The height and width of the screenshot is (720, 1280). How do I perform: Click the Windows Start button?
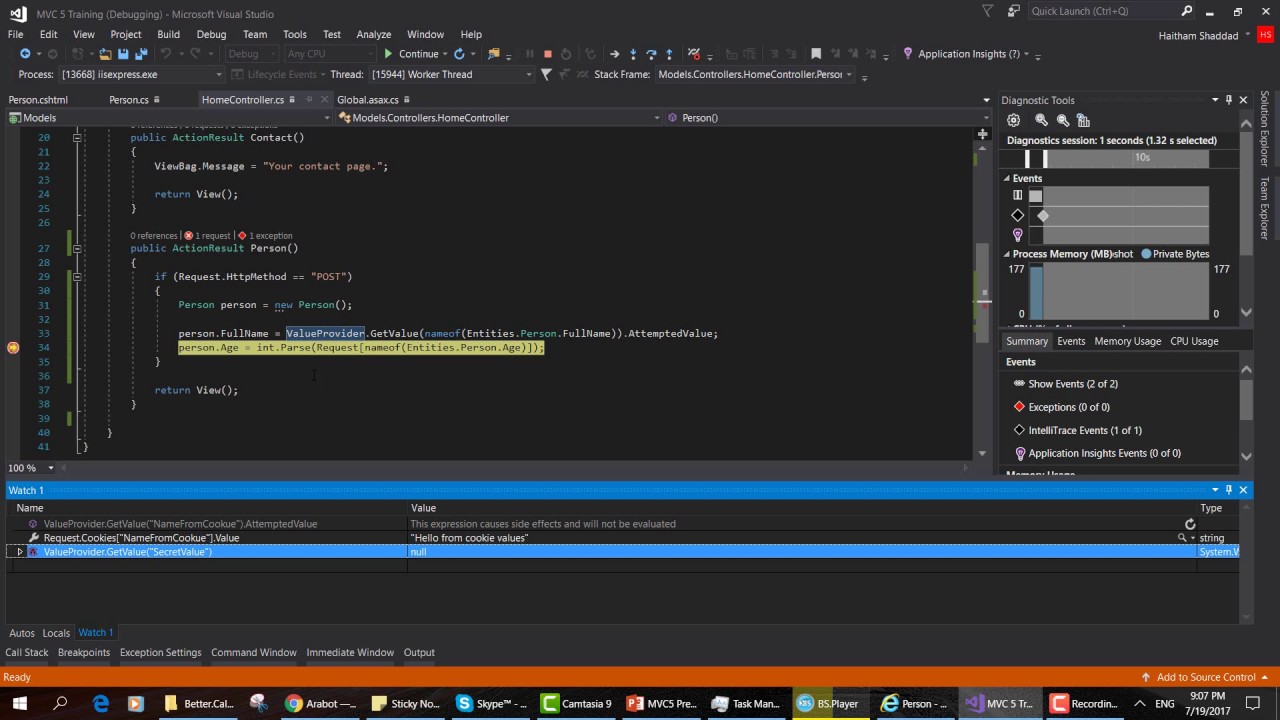click(x=19, y=703)
